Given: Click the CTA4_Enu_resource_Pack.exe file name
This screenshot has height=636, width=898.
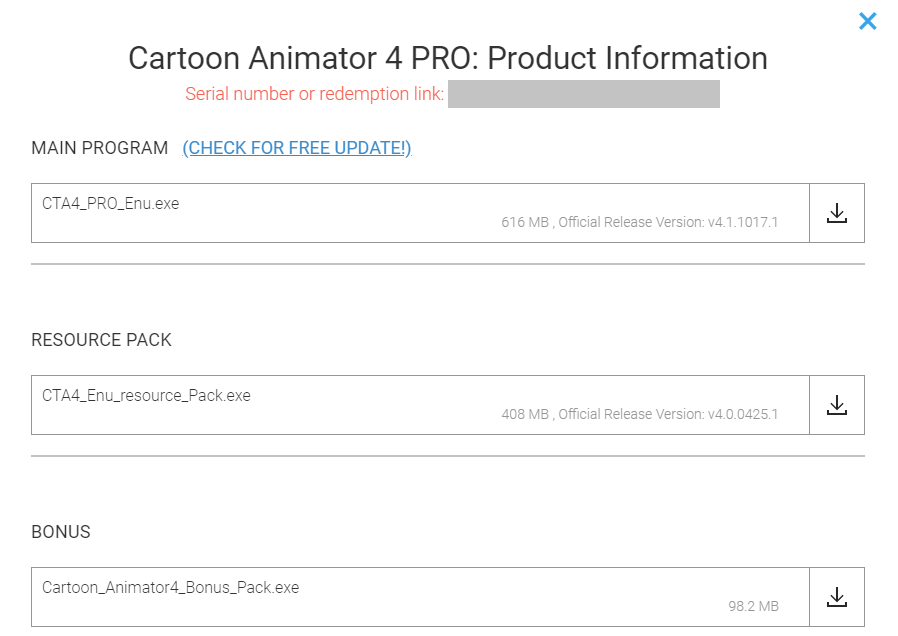Looking at the screenshot, I should click(146, 395).
